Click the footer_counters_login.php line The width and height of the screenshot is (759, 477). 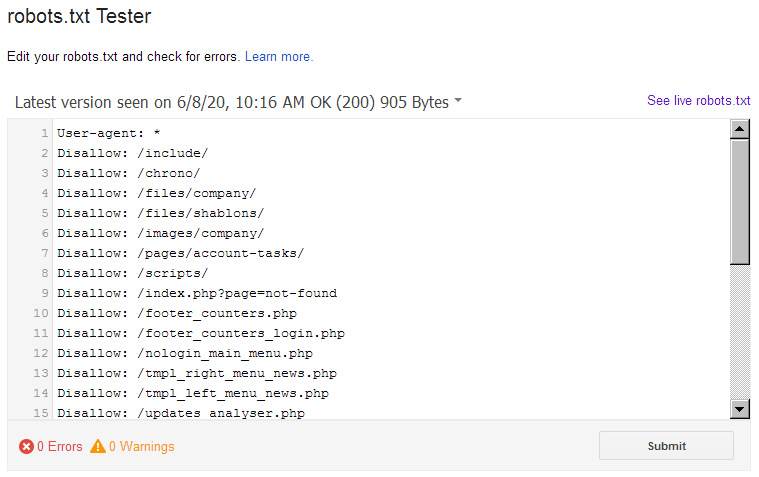pyautogui.click(x=200, y=333)
